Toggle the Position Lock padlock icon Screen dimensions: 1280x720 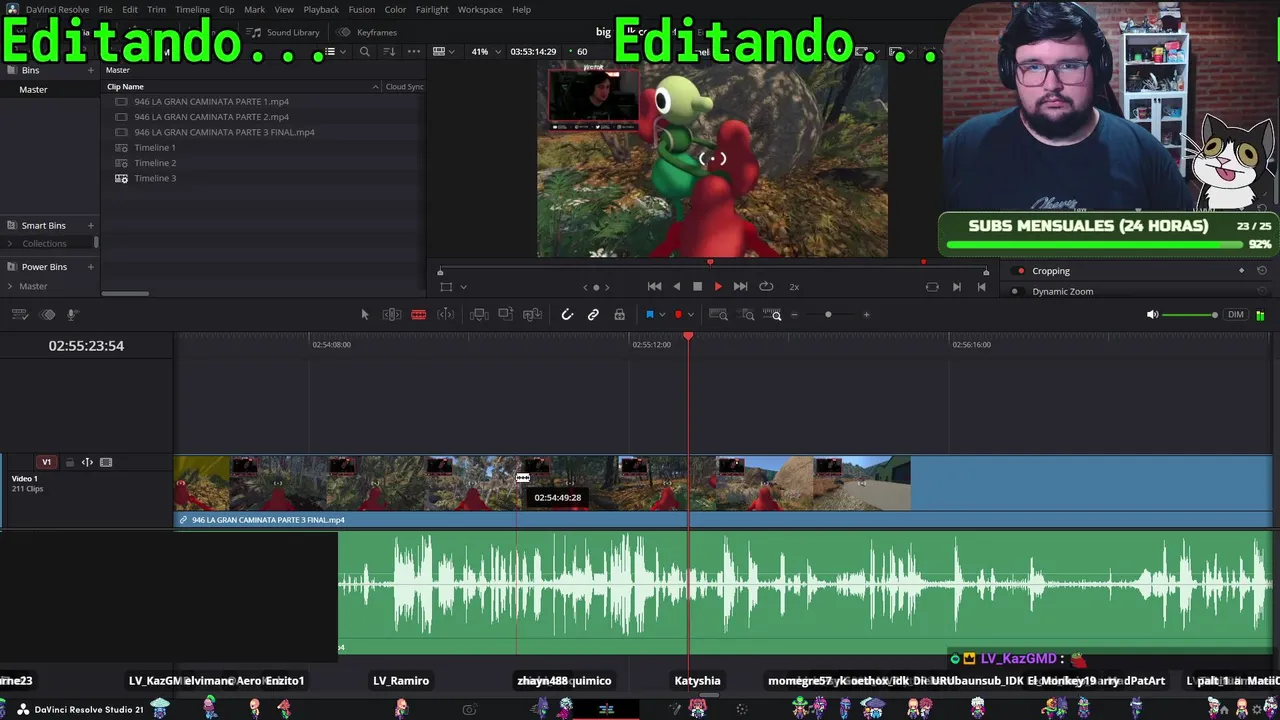coord(620,315)
